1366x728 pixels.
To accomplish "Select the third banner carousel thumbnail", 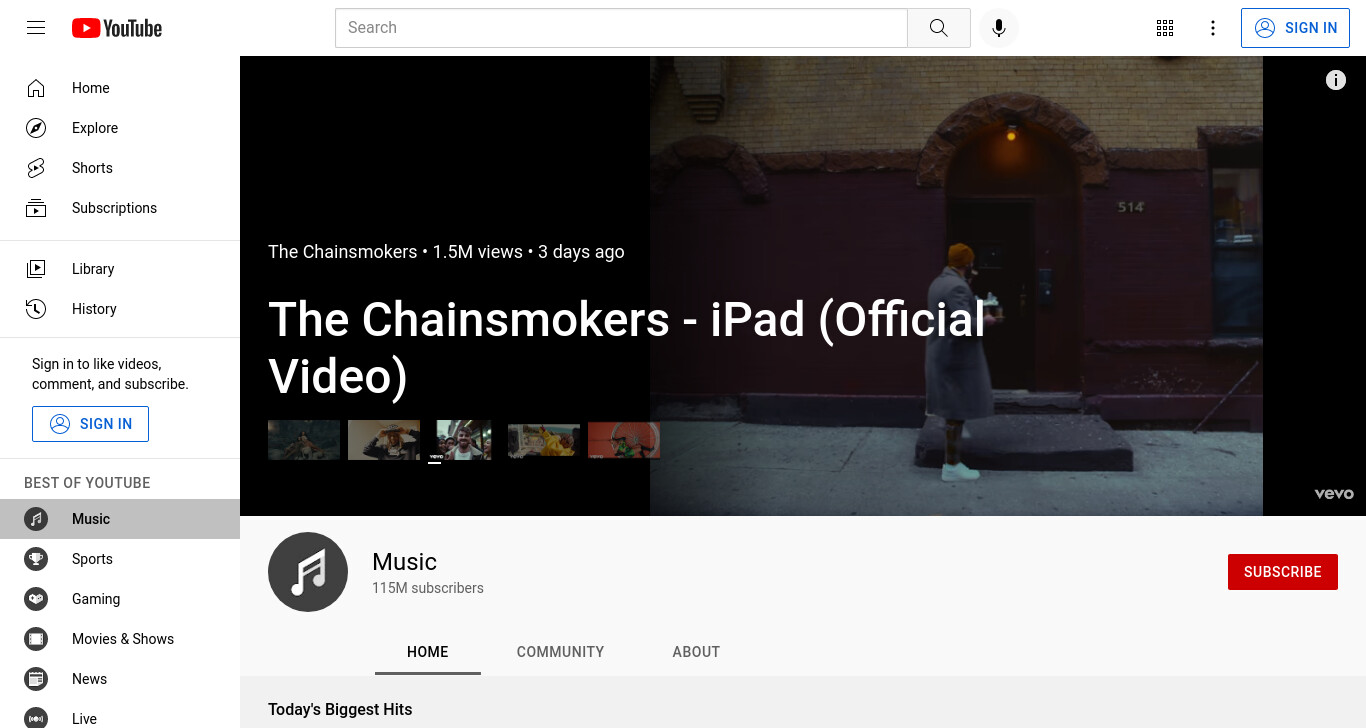I will tap(464, 440).
